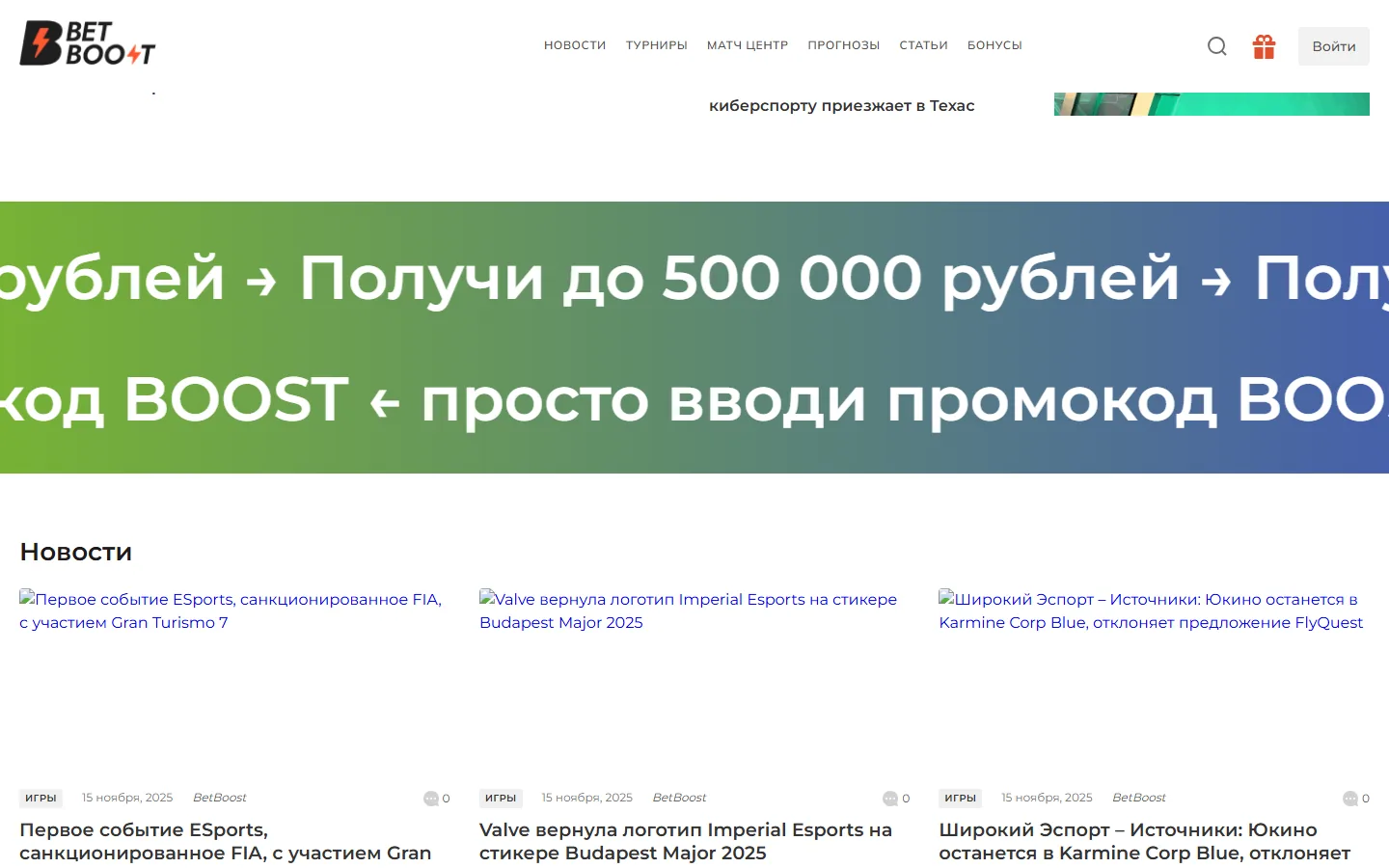The height and width of the screenshot is (868, 1389).
Task: Select ПРОГНОЗЫ in the top menu
Action: coord(844,45)
